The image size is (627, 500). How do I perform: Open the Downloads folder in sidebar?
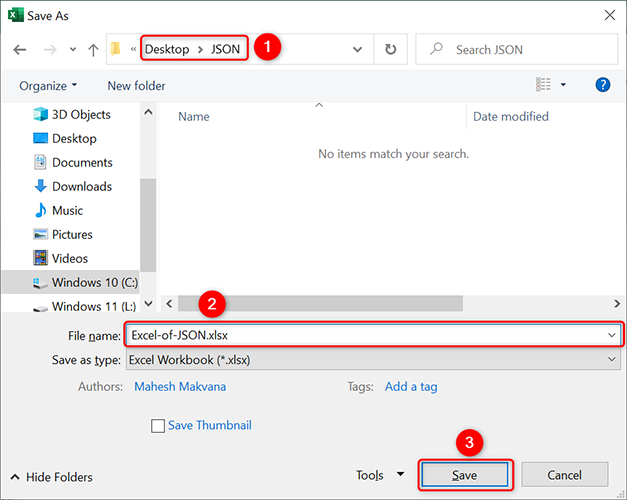(x=81, y=186)
